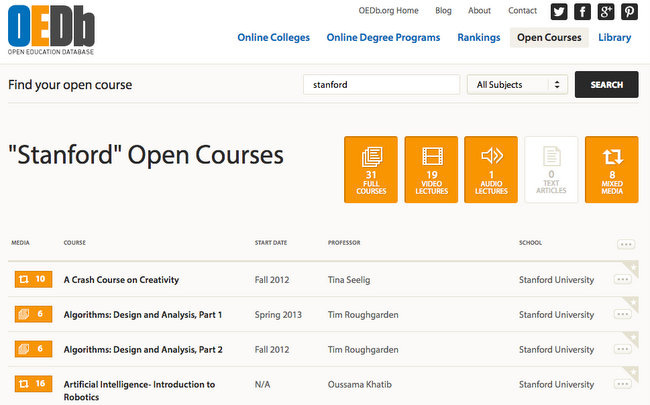Image resolution: width=650 pixels, height=405 pixels.
Task: Open the Facebook social icon
Action: pyautogui.click(x=582, y=12)
